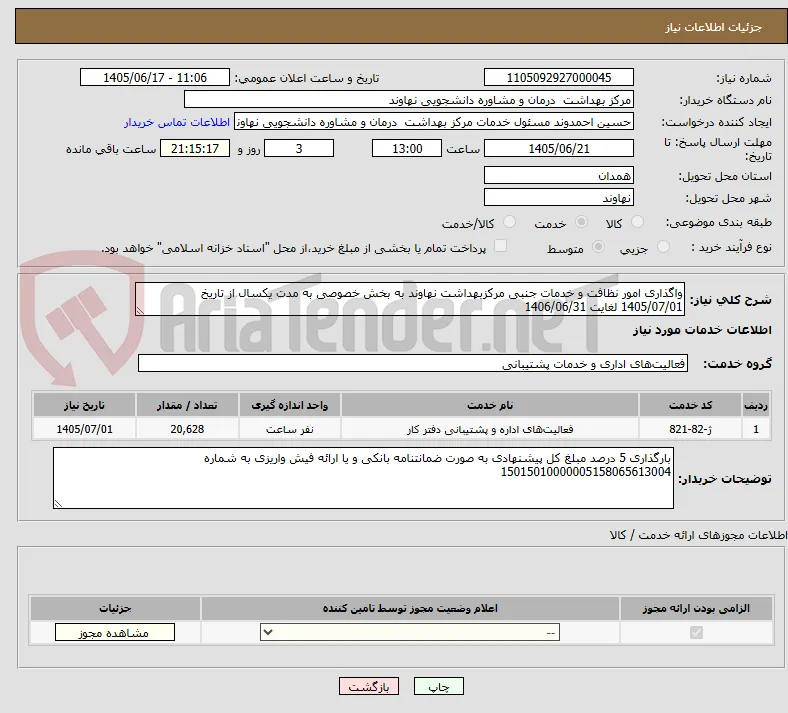The height and width of the screenshot is (713, 788).
Task: Click the remaining time field 21:15:17
Action: pos(195,149)
